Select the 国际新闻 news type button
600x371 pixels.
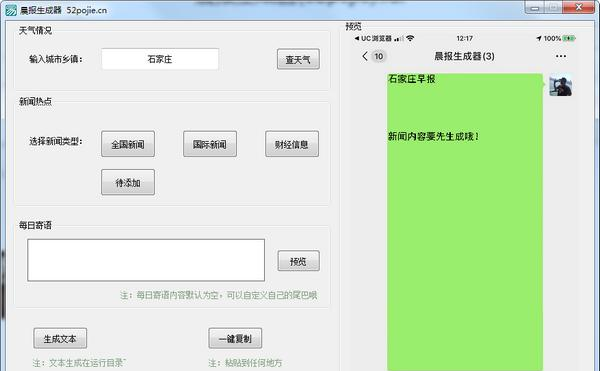coord(210,144)
